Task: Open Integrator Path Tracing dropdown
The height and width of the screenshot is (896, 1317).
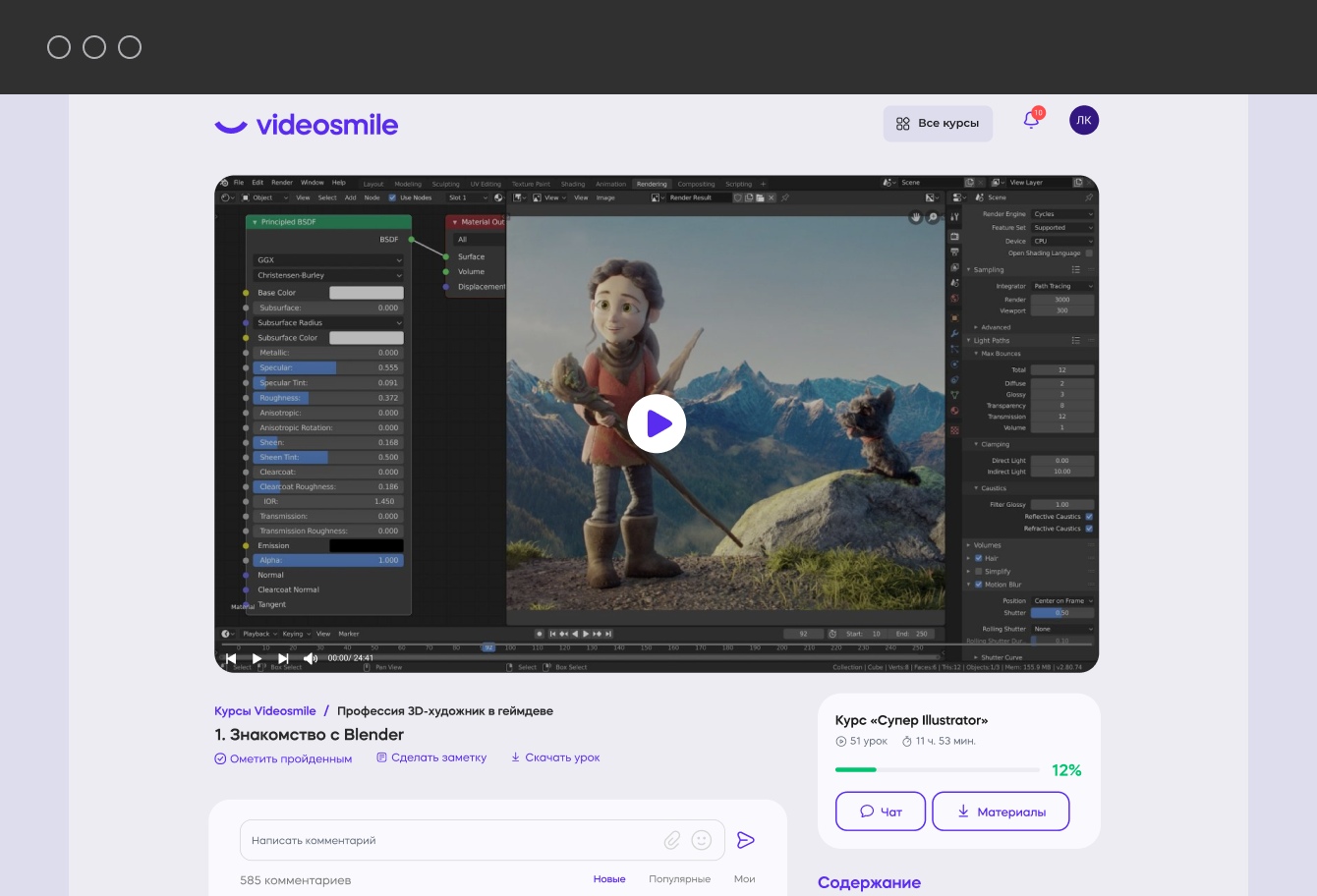Action: coord(1062,286)
